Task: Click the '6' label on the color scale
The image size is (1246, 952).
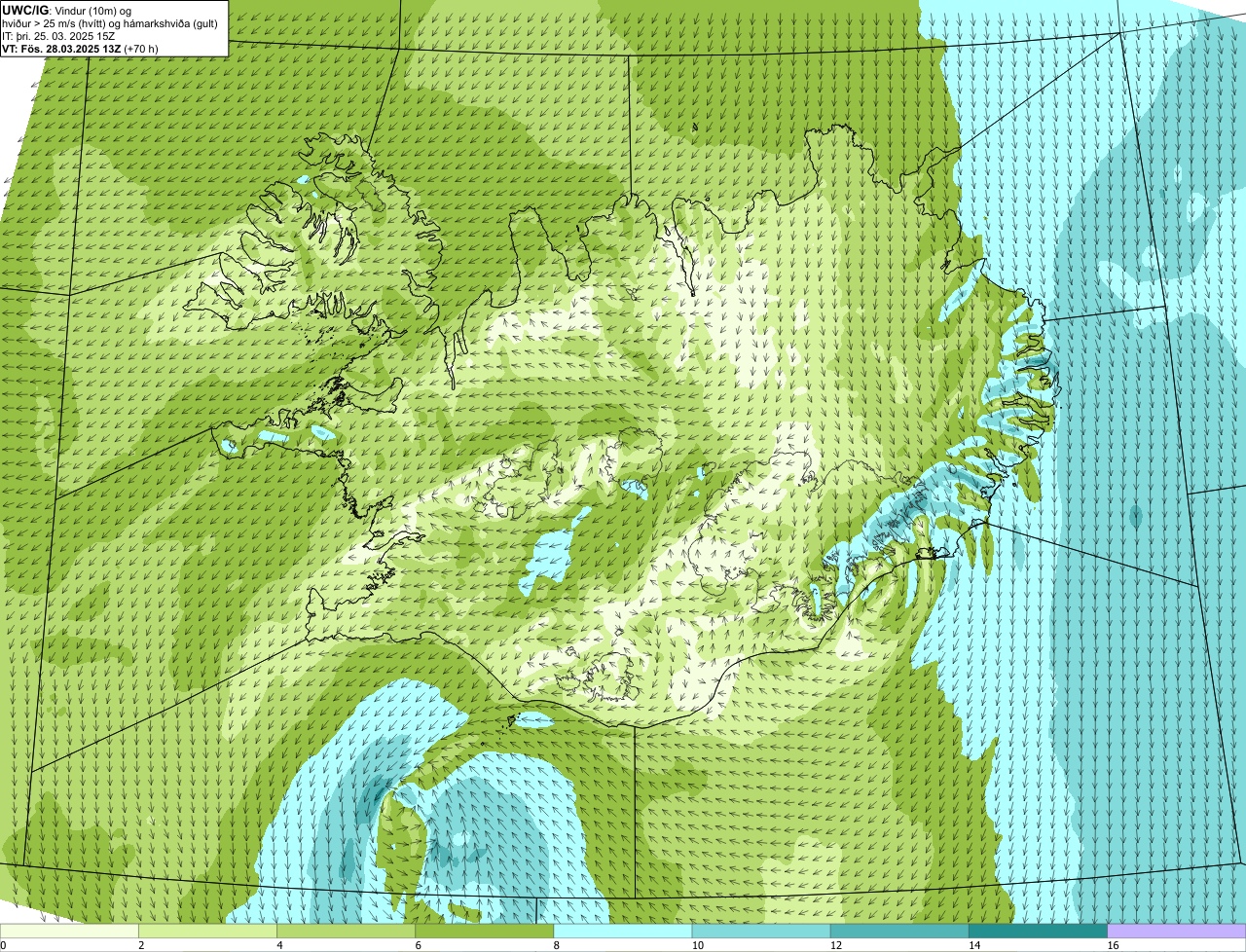Action: pos(418,945)
